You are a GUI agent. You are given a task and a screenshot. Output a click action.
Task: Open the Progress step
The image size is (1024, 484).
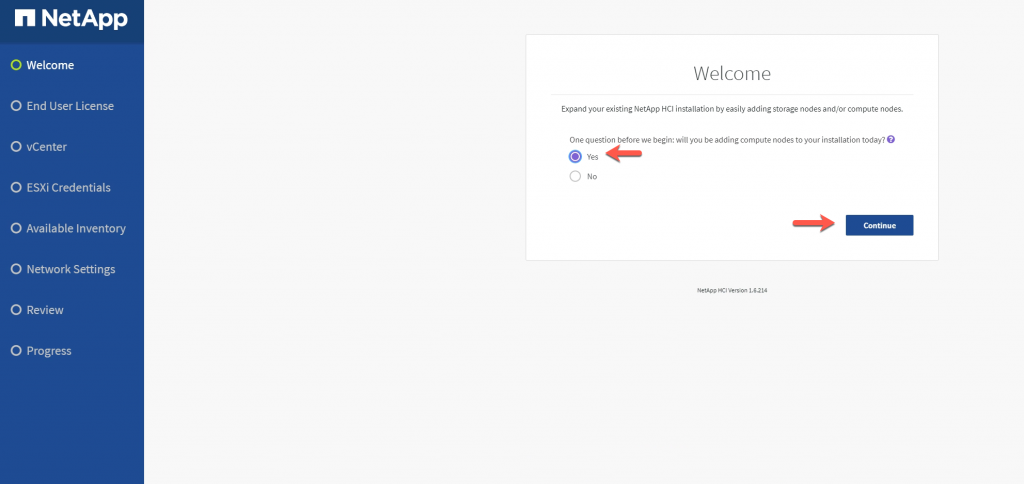coord(42,351)
